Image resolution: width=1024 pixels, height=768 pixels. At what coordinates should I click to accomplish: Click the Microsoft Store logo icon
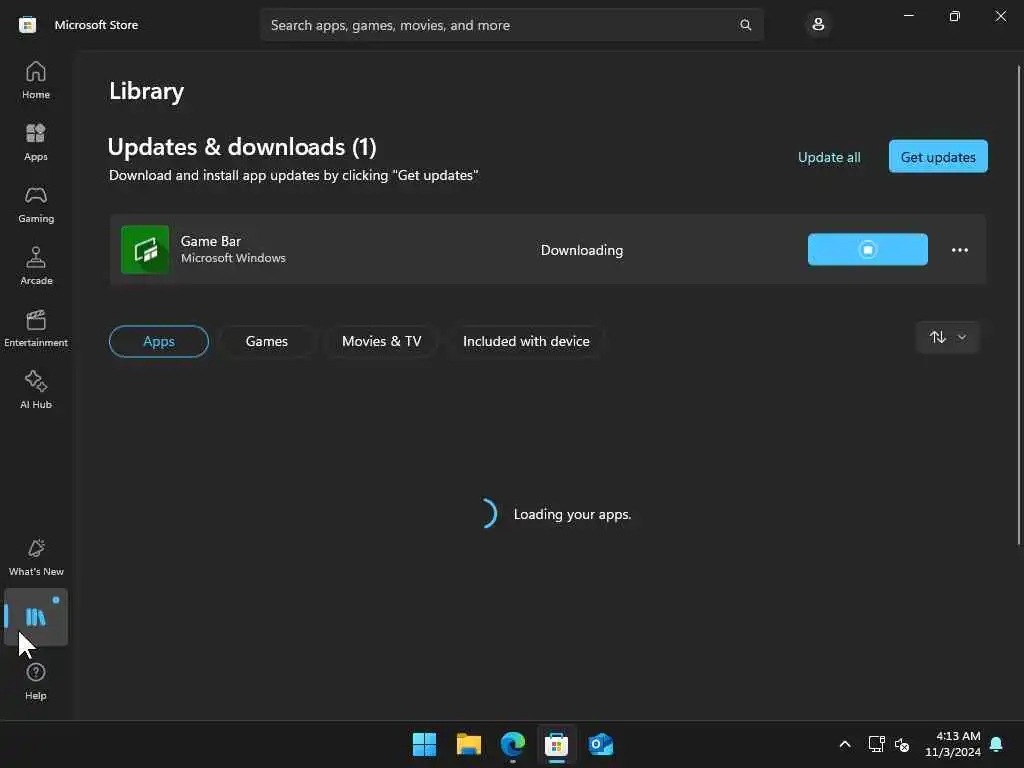pos(27,25)
